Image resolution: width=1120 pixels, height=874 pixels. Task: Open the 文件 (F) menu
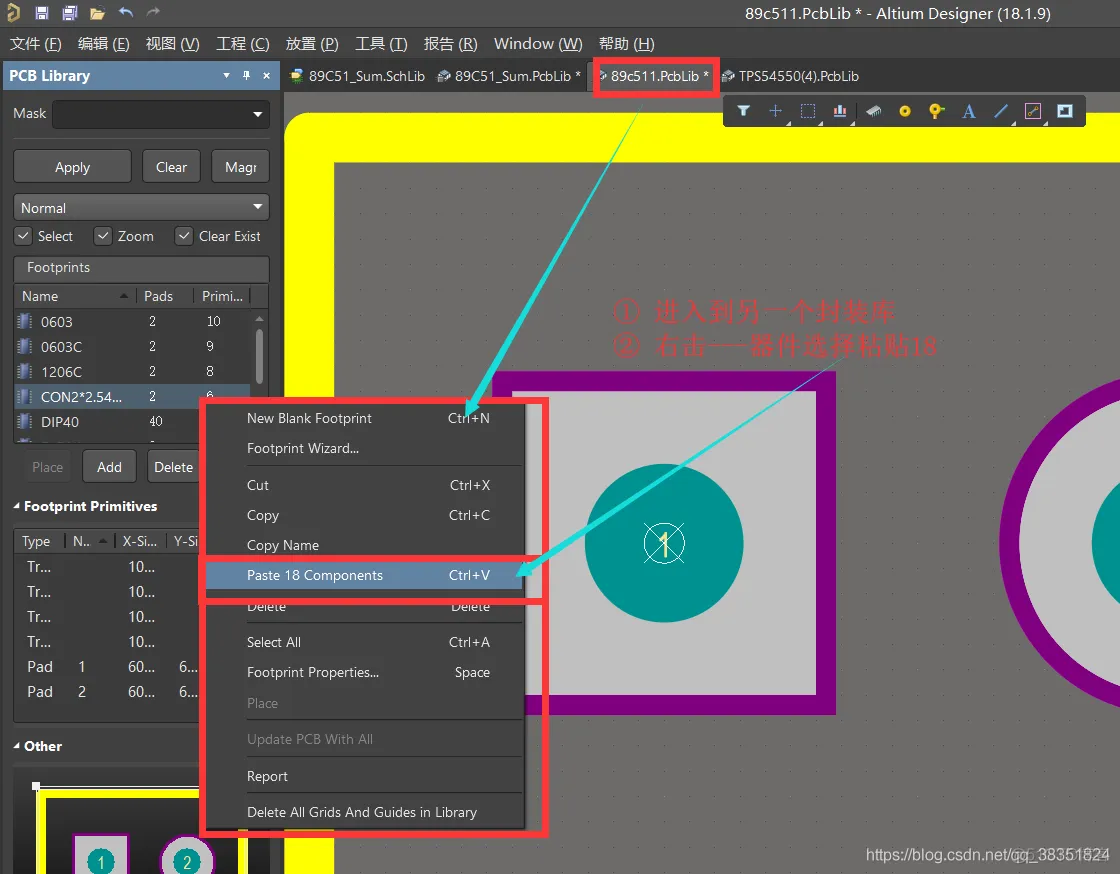click(x=36, y=44)
